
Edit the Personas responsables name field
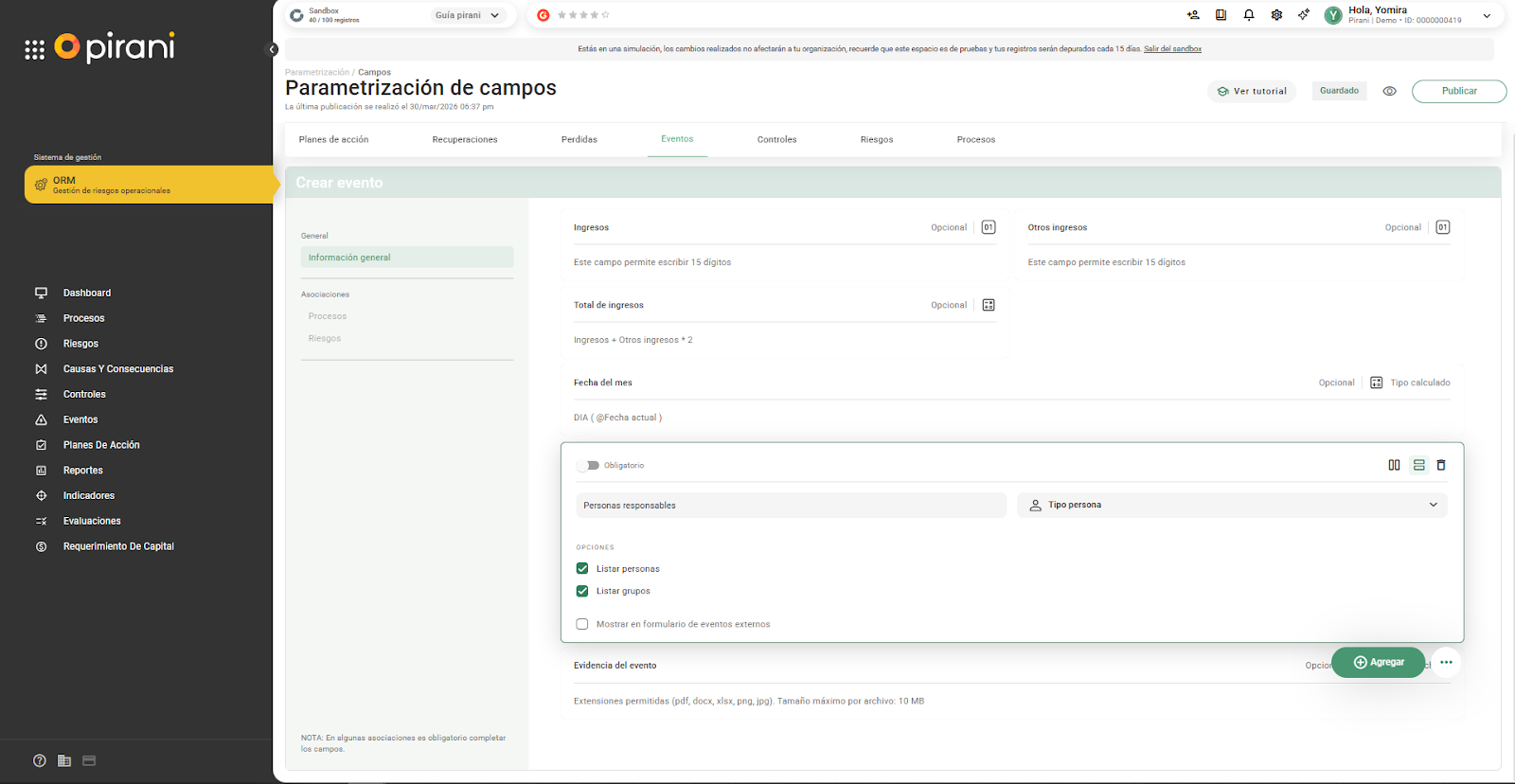tap(791, 505)
